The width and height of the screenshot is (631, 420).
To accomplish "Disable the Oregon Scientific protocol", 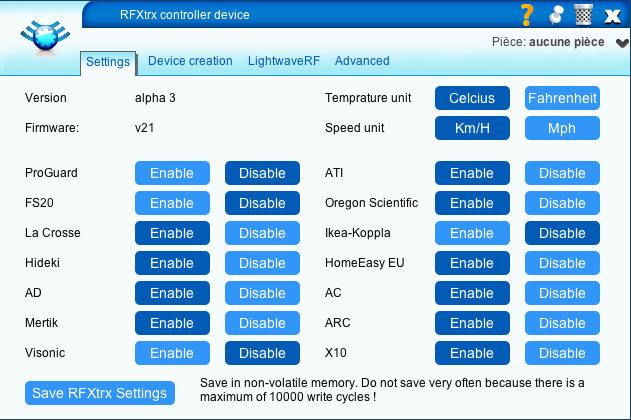I will tap(562, 203).
